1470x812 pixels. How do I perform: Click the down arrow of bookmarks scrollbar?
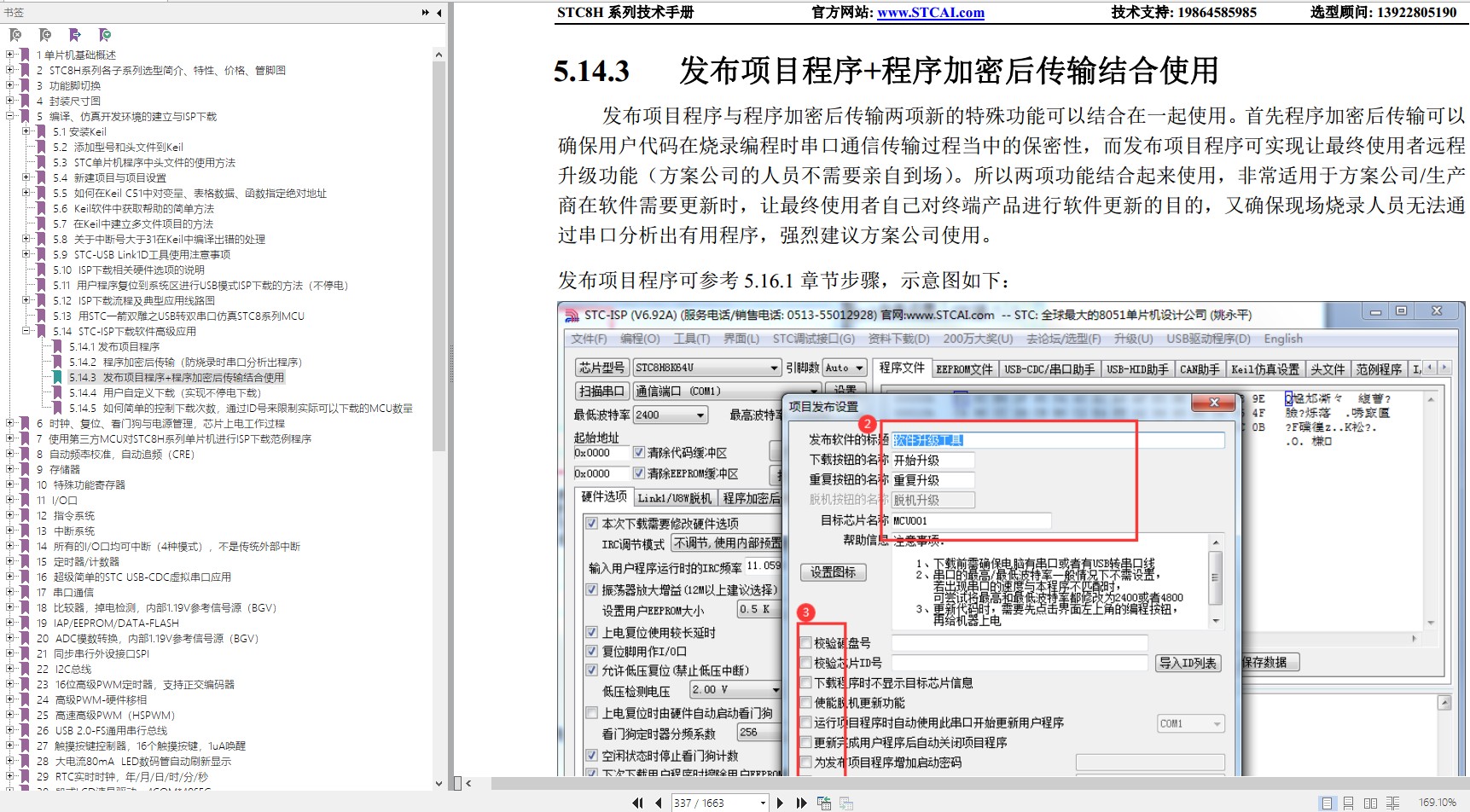(439, 783)
